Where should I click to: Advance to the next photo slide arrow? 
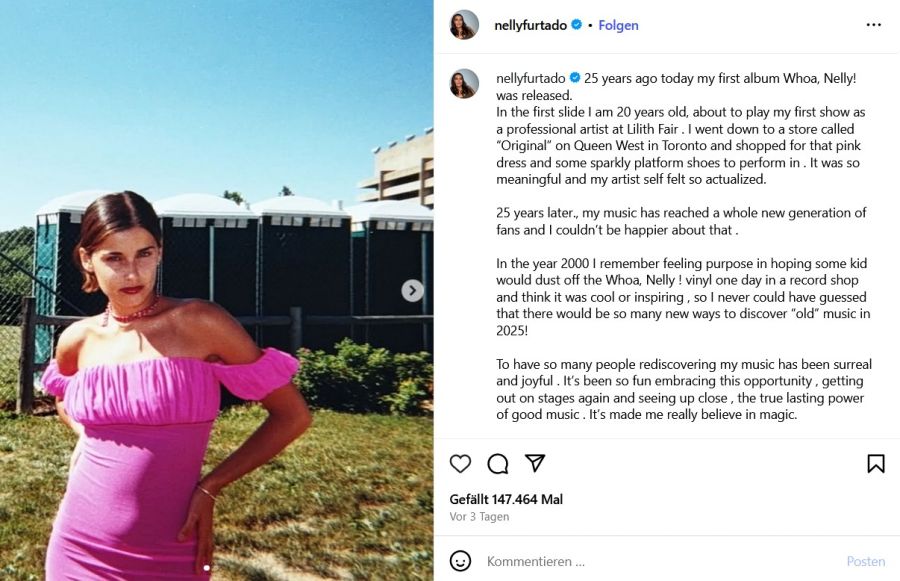412,290
